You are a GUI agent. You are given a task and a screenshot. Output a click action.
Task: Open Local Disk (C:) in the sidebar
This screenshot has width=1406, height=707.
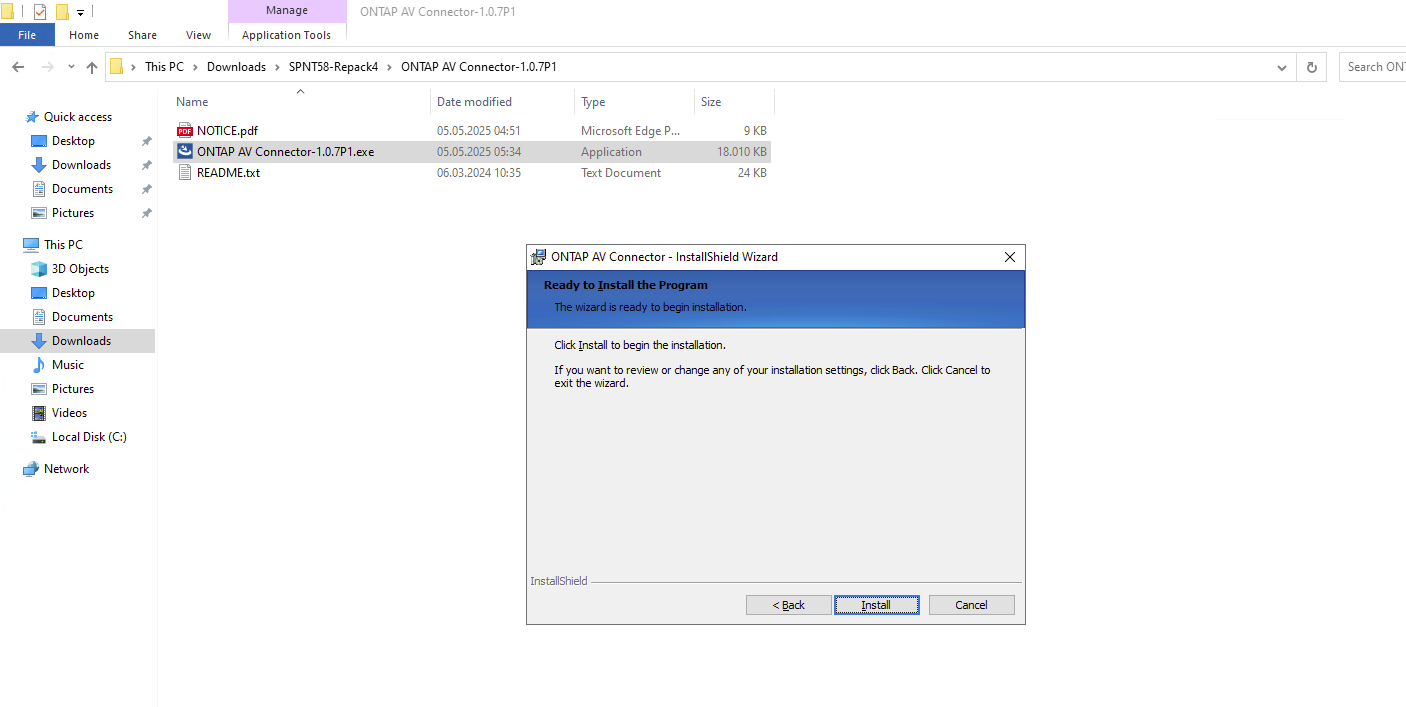pyautogui.click(x=88, y=437)
